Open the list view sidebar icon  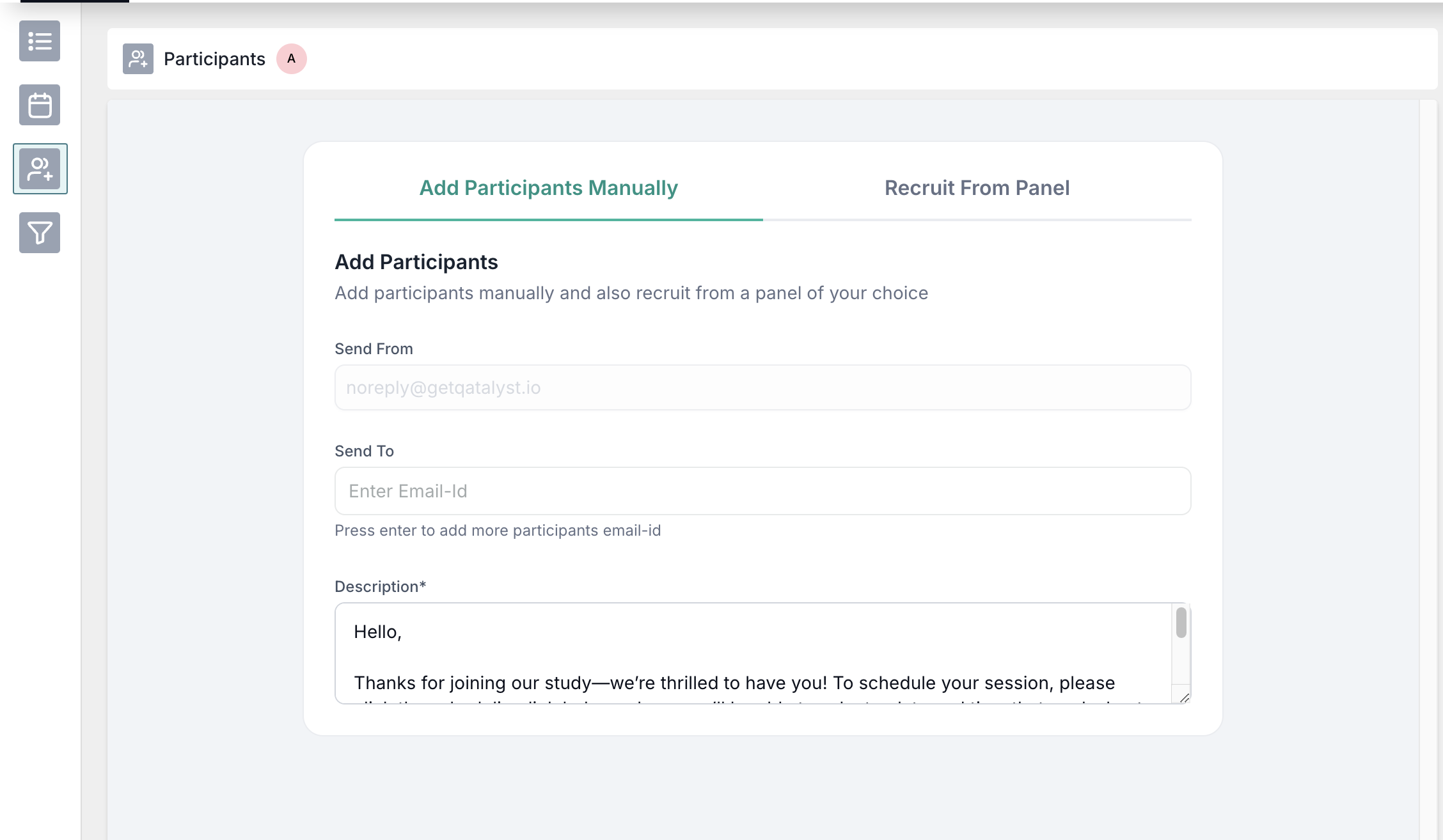pyautogui.click(x=40, y=41)
